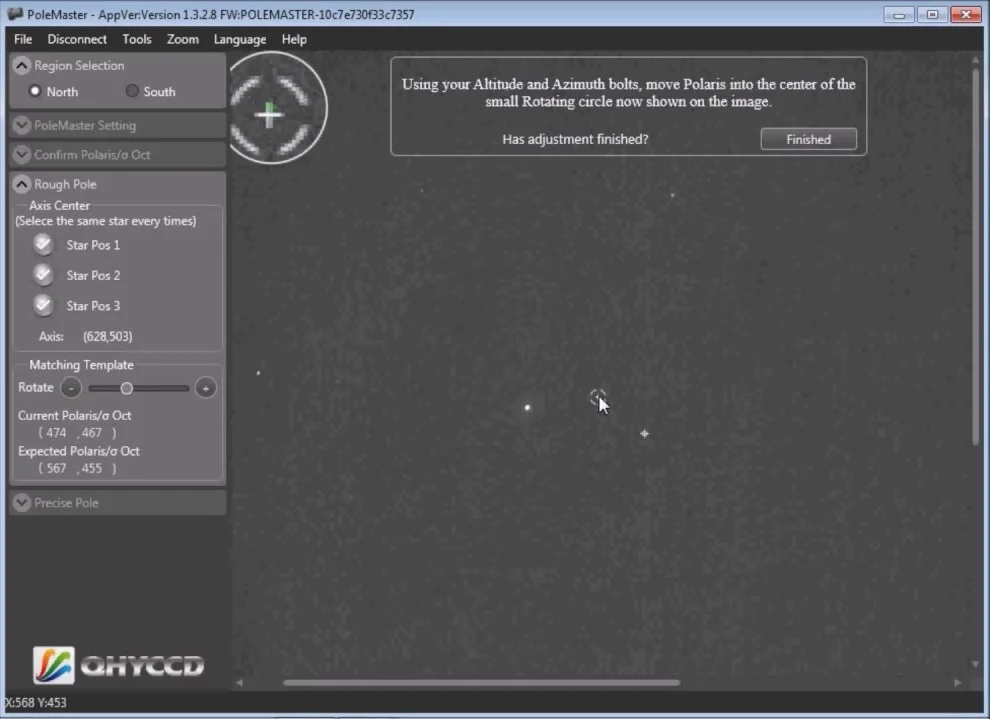The image size is (990, 719).
Task: Minimize the PoleMaster window
Action: click(x=898, y=14)
